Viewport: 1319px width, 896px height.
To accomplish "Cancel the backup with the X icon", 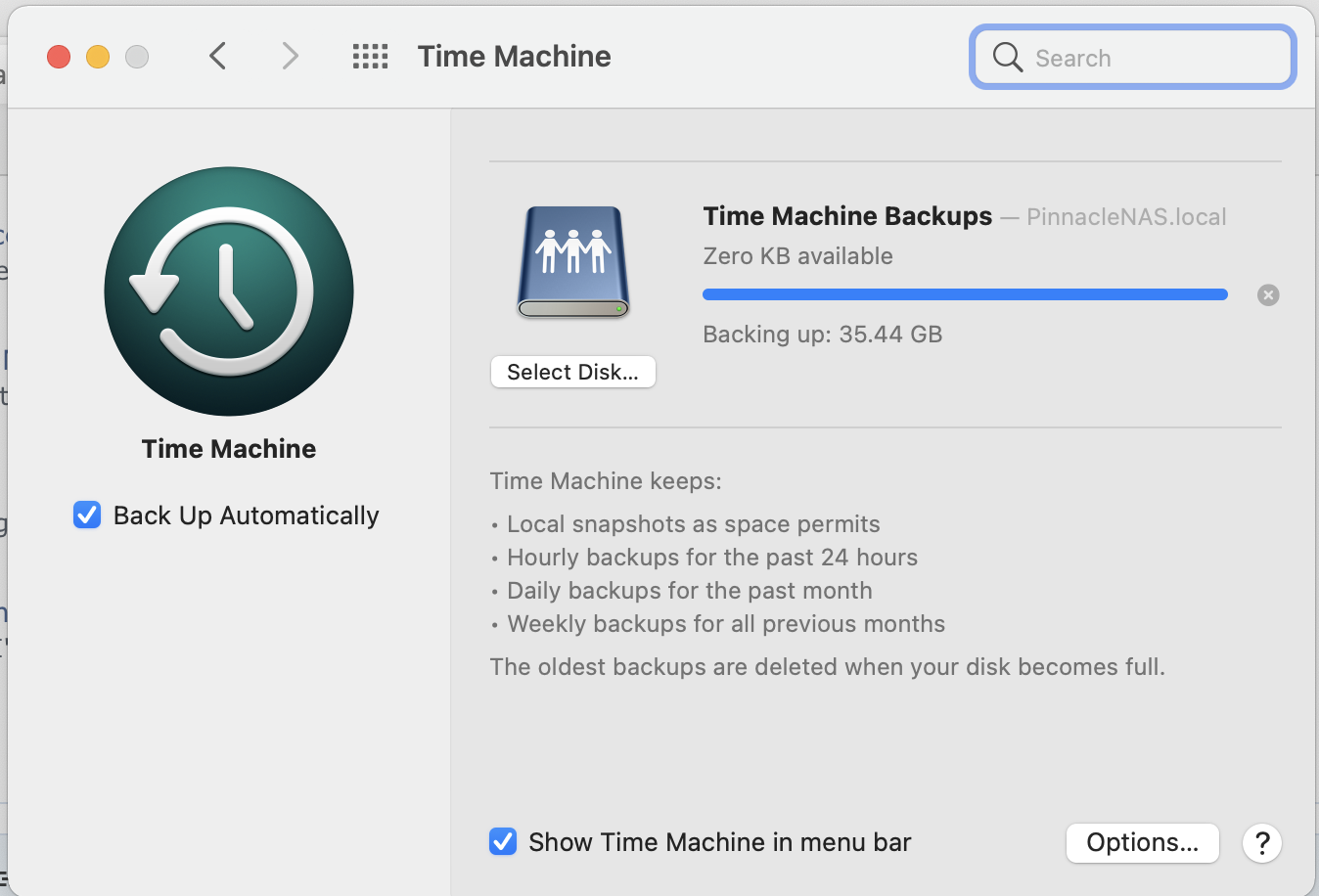I will coord(1268,295).
